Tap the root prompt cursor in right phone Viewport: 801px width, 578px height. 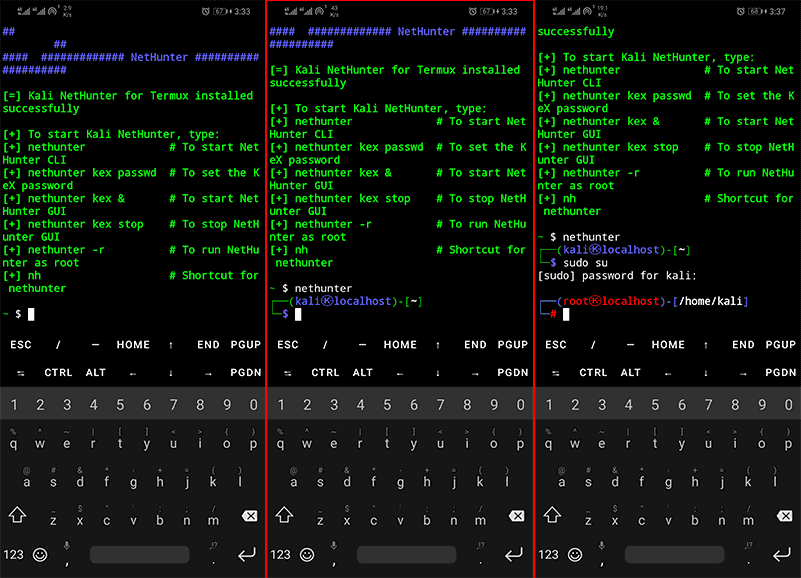[566, 314]
